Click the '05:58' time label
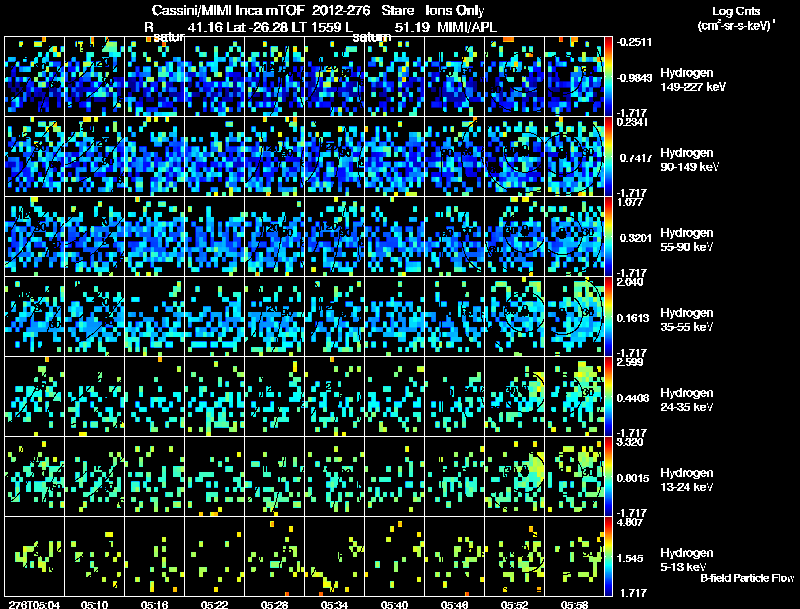The height and width of the screenshot is (609, 800). tap(574, 604)
